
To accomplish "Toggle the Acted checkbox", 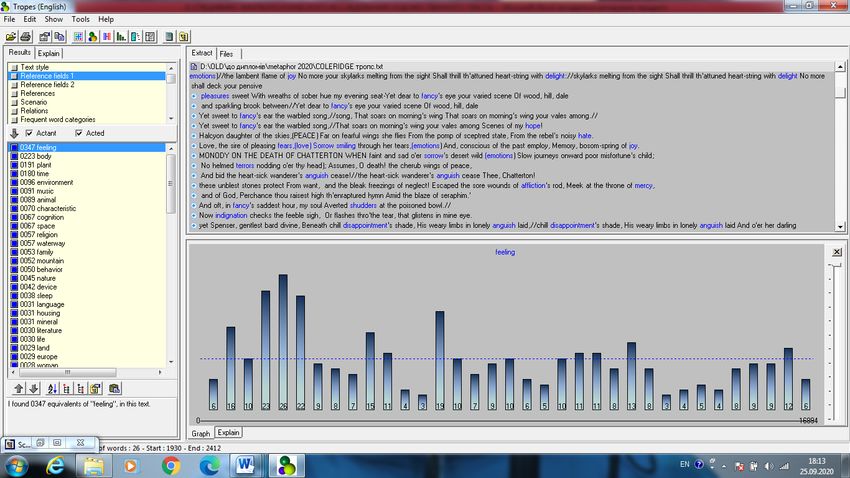I will pos(79,133).
